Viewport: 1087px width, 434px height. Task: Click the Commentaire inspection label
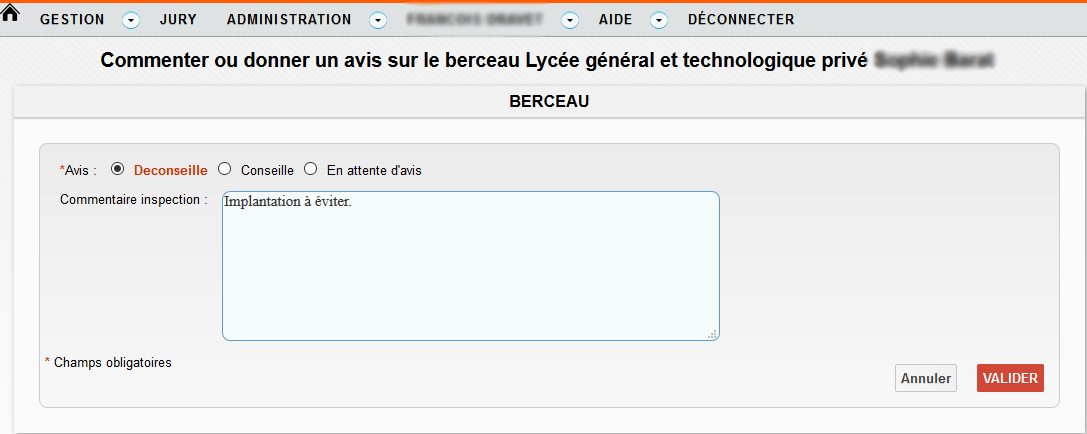coord(133,200)
